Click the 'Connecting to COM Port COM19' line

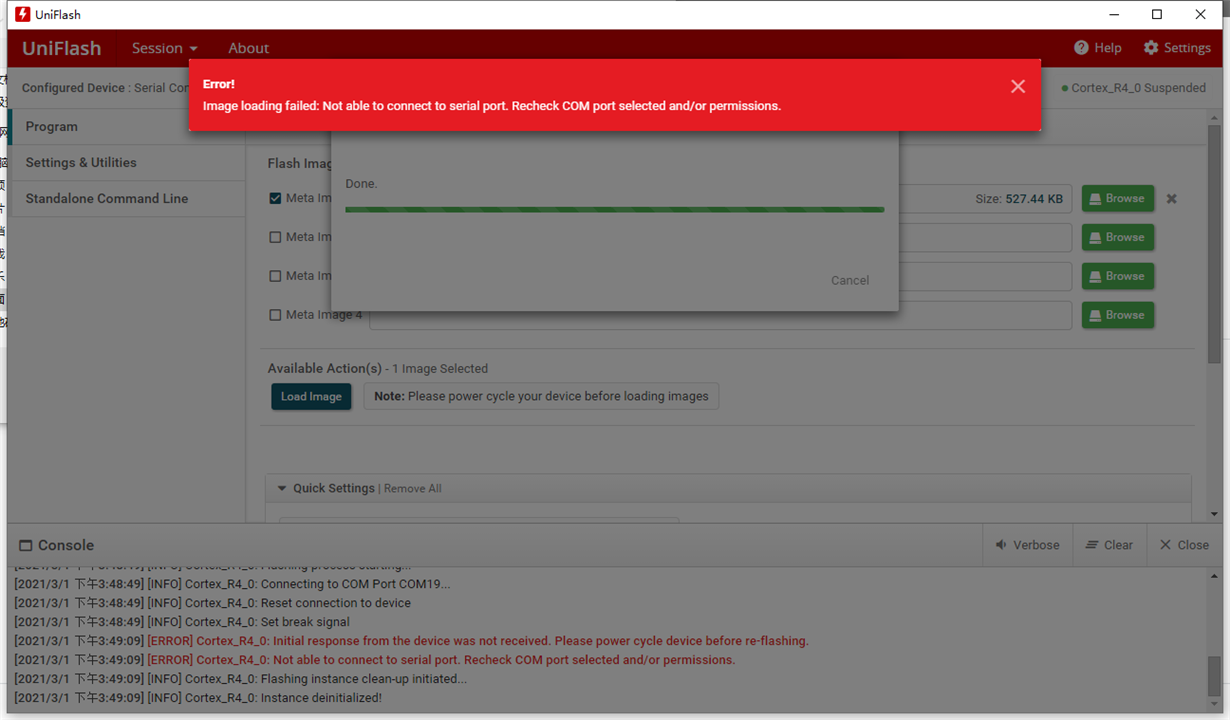pyautogui.click(x=232, y=584)
